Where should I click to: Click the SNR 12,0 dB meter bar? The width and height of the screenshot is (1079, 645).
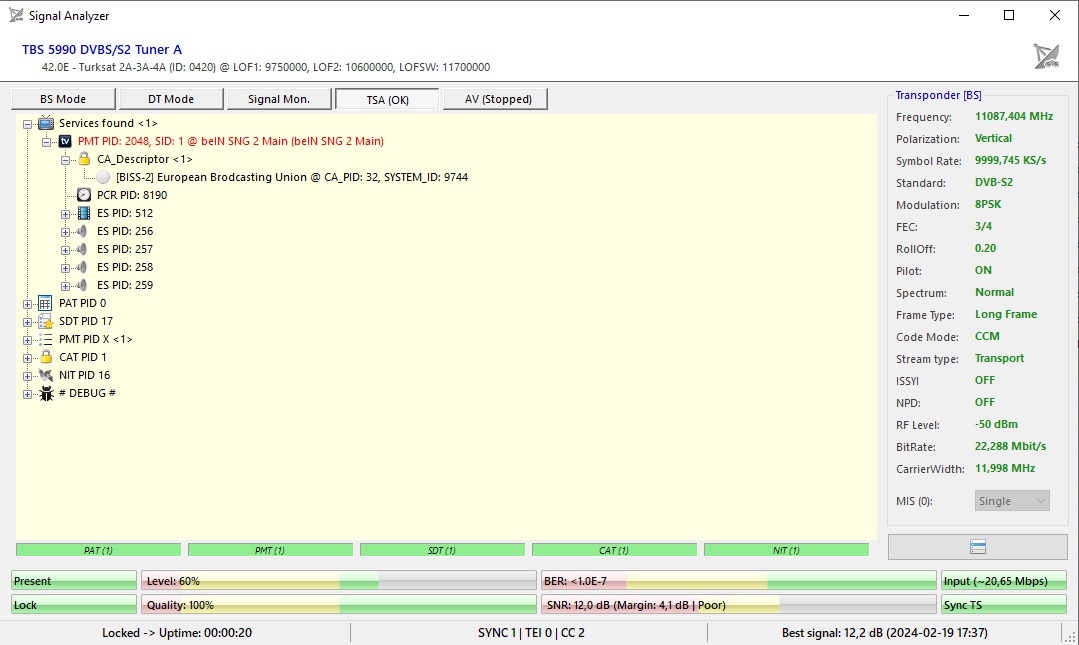738,605
